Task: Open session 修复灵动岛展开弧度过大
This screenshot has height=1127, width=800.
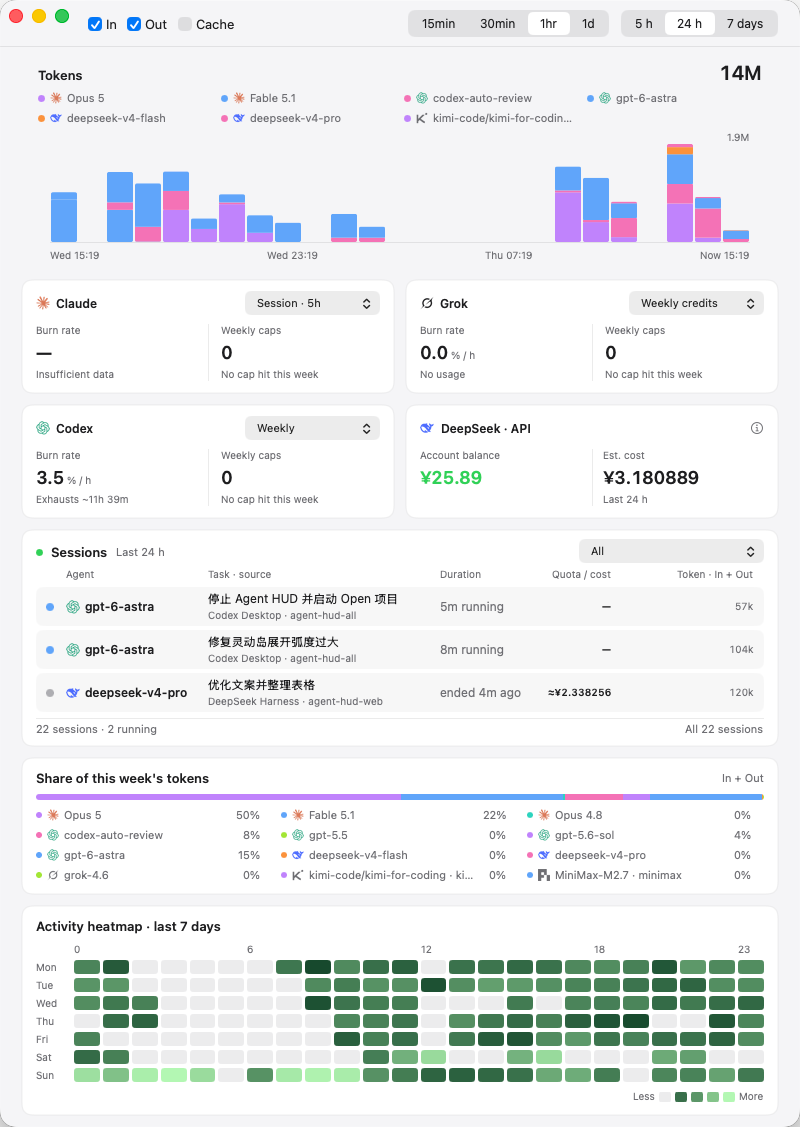Action: pos(400,650)
